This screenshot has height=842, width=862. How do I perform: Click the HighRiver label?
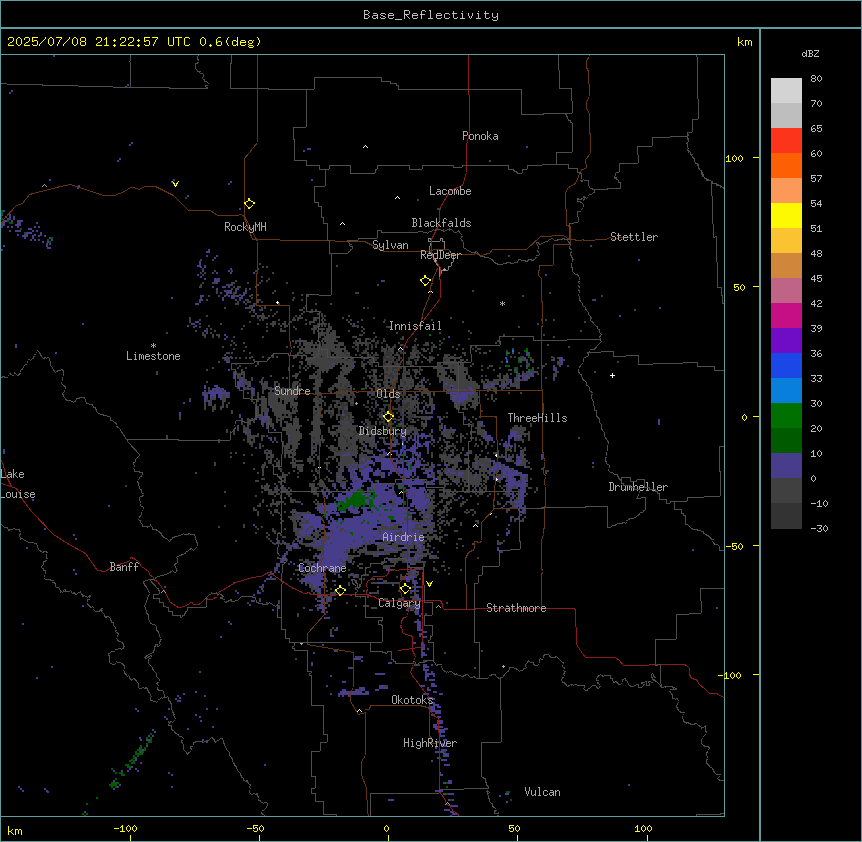pos(430,743)
